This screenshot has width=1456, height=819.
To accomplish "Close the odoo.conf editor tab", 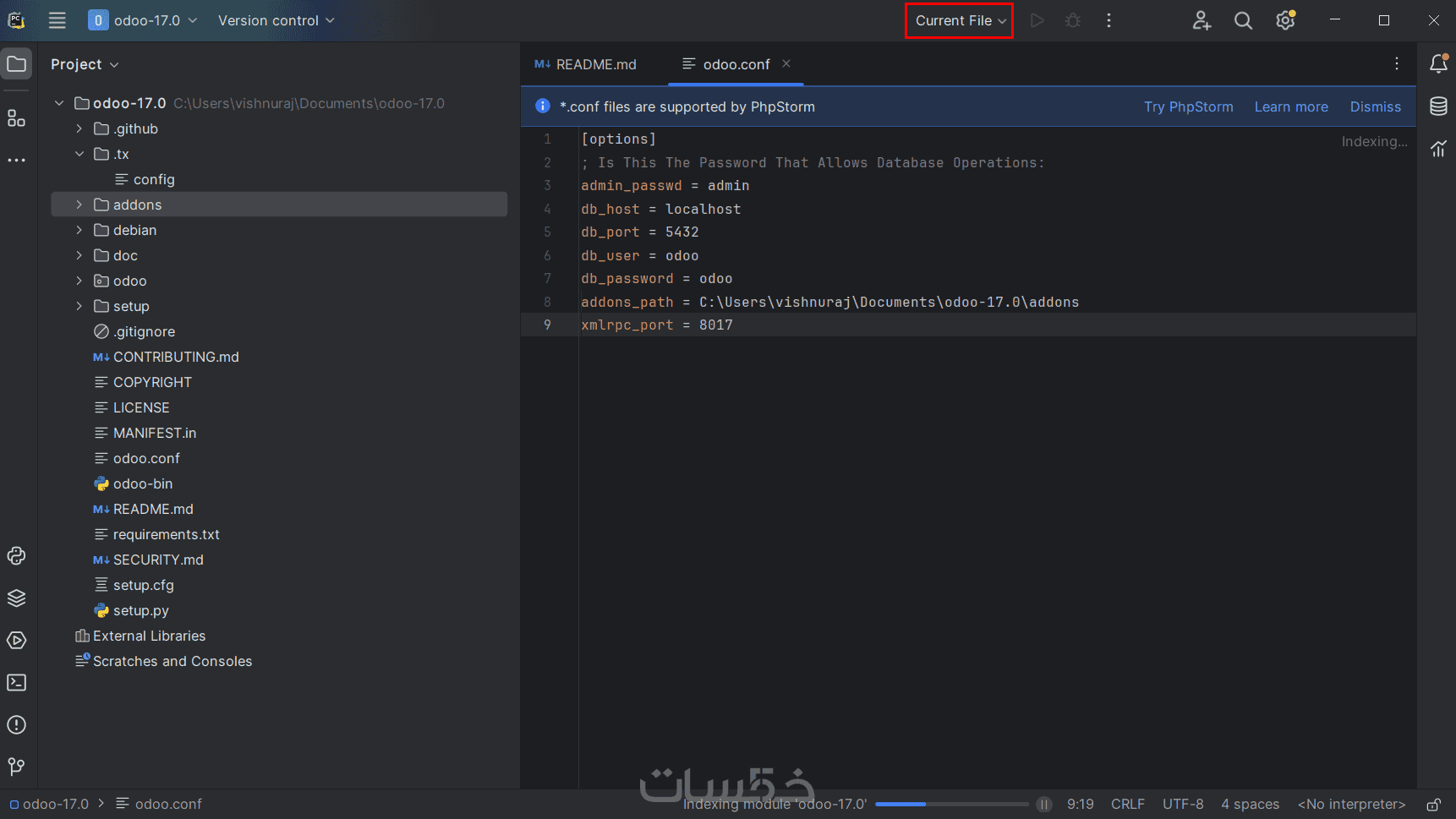I will [786, 63].
